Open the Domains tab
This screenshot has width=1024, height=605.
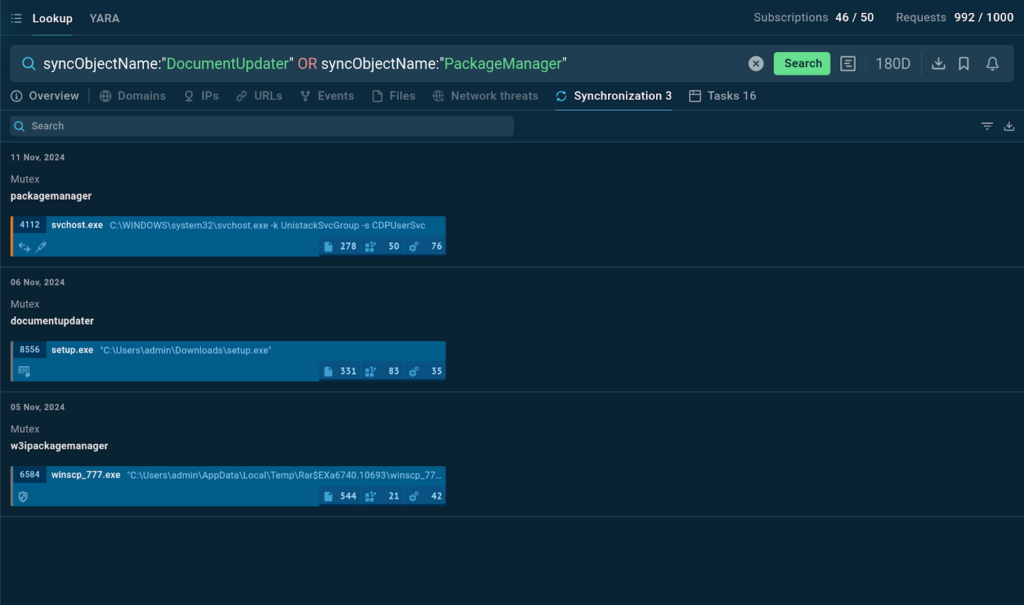point(133,96)
